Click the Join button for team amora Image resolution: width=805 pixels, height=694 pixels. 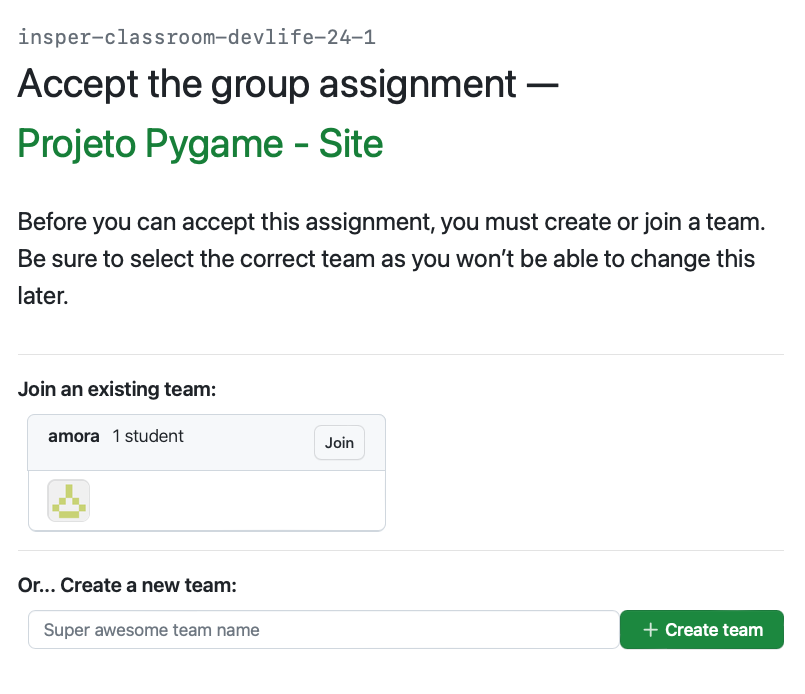click(339, 443)
